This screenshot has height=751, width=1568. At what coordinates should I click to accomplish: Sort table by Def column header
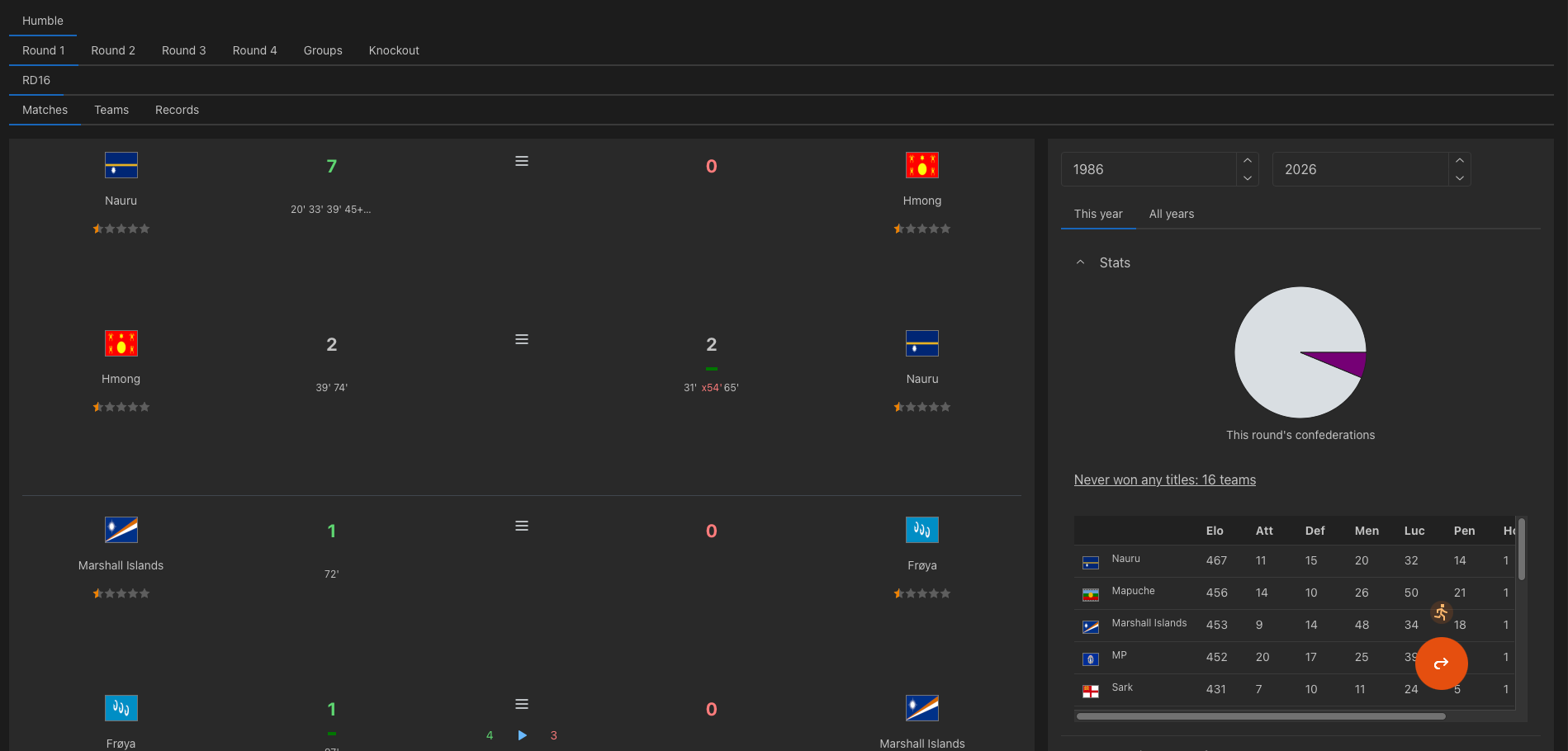[x=1315, y=531]
